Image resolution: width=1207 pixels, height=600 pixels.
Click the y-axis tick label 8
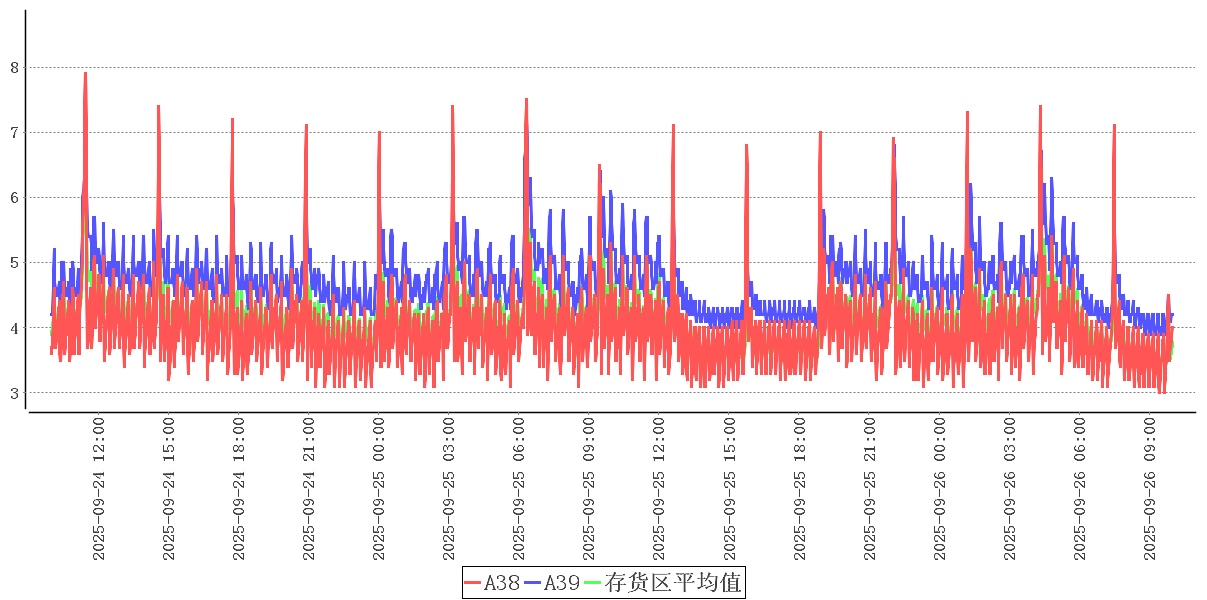coord(14,68)
